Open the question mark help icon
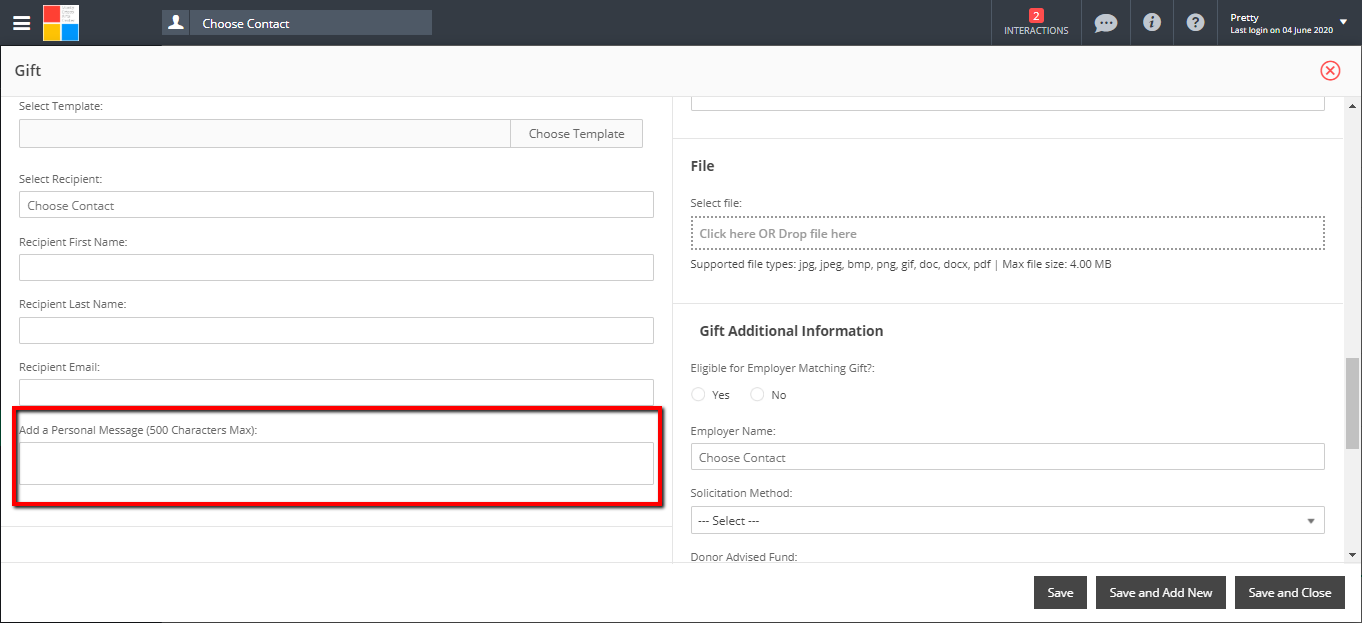The image size is (1362, 623). (x=1195, y=22)
